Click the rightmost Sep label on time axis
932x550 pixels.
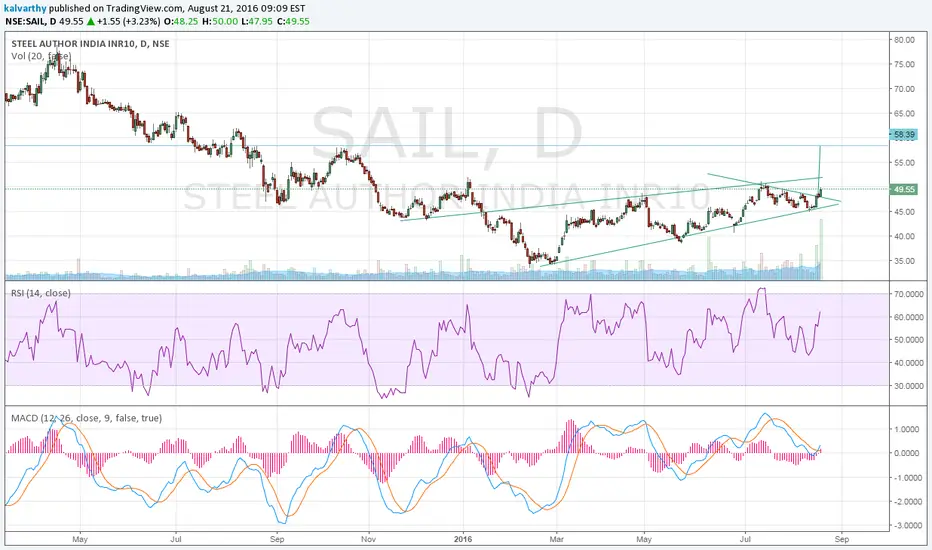click(x=842, y=539)
